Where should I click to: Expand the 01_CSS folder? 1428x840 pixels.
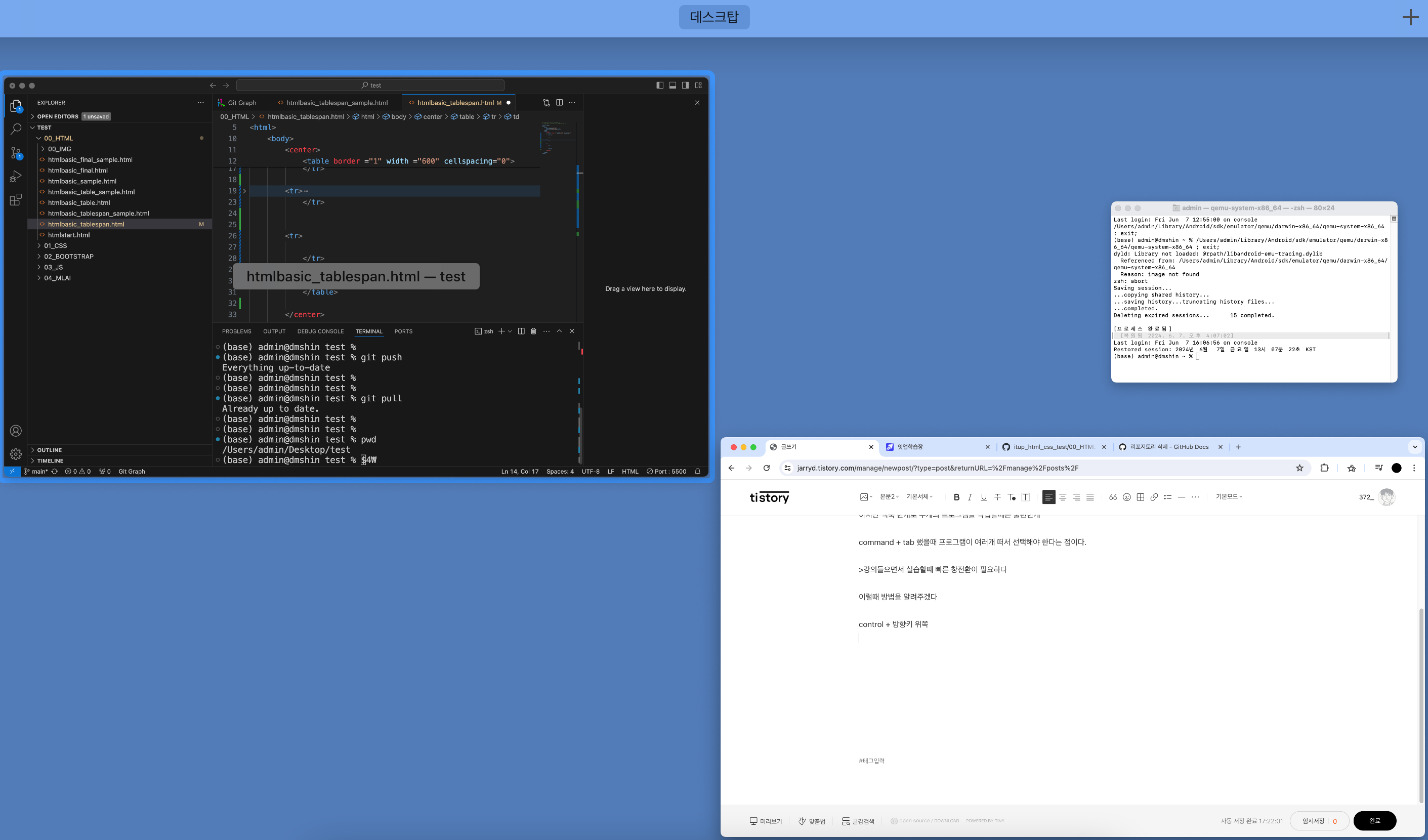[55, 245]
